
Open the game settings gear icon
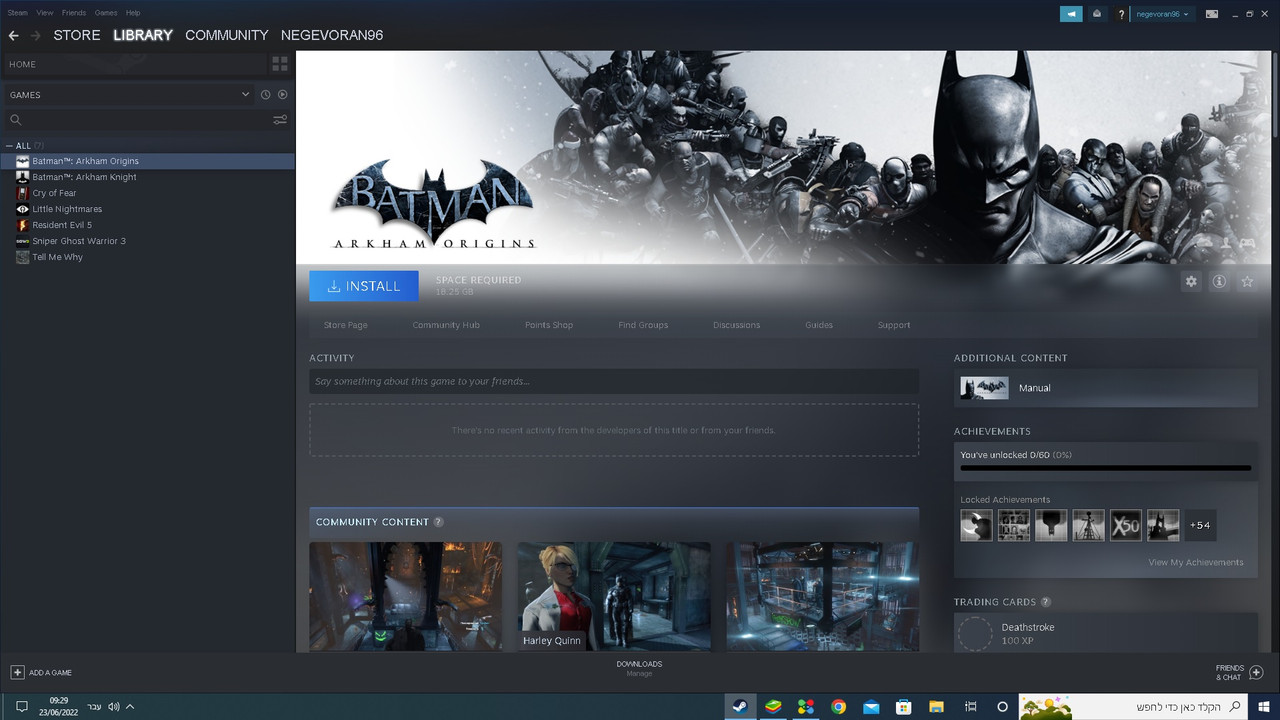(1191, 282)
